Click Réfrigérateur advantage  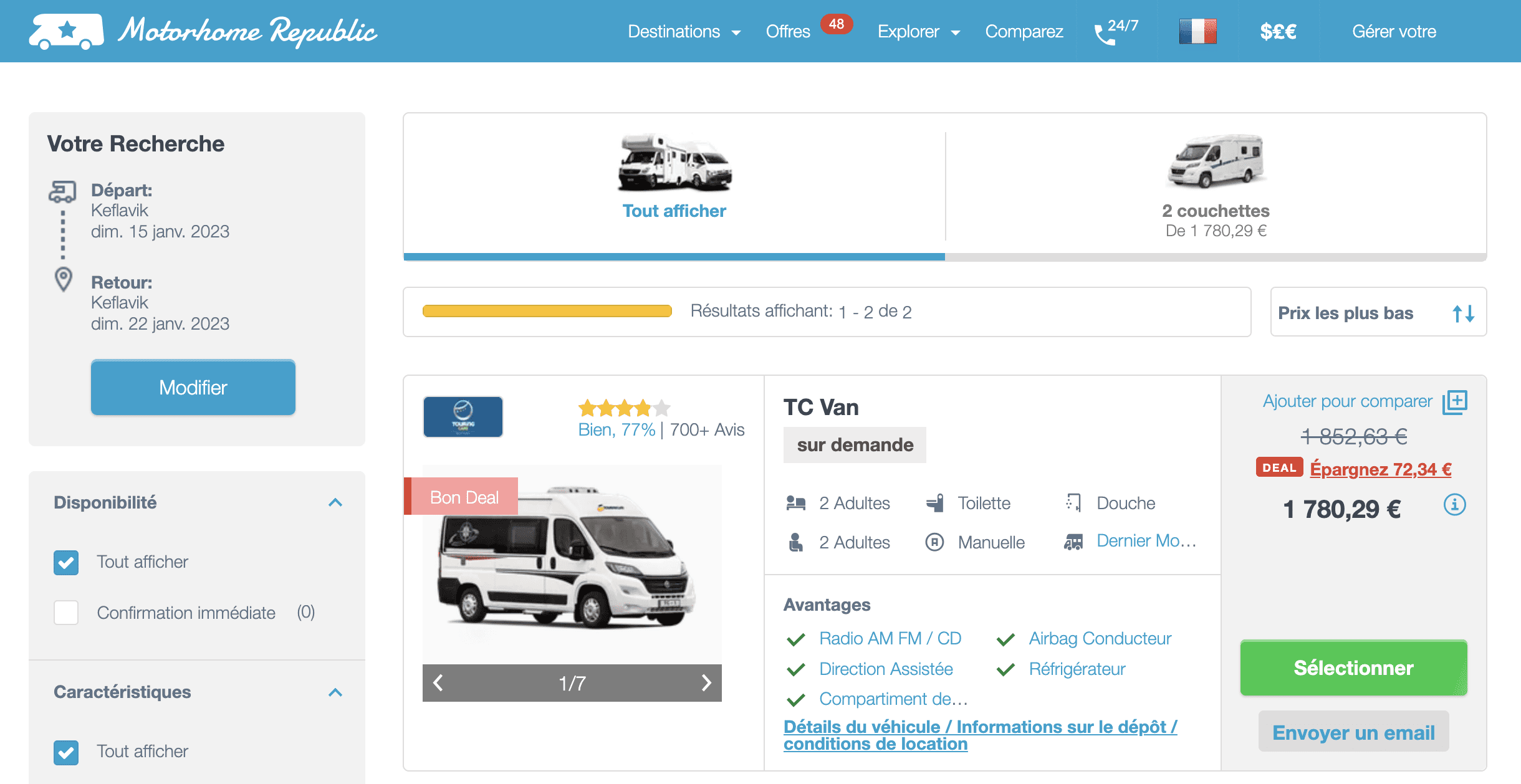(x=1077, y=669)
